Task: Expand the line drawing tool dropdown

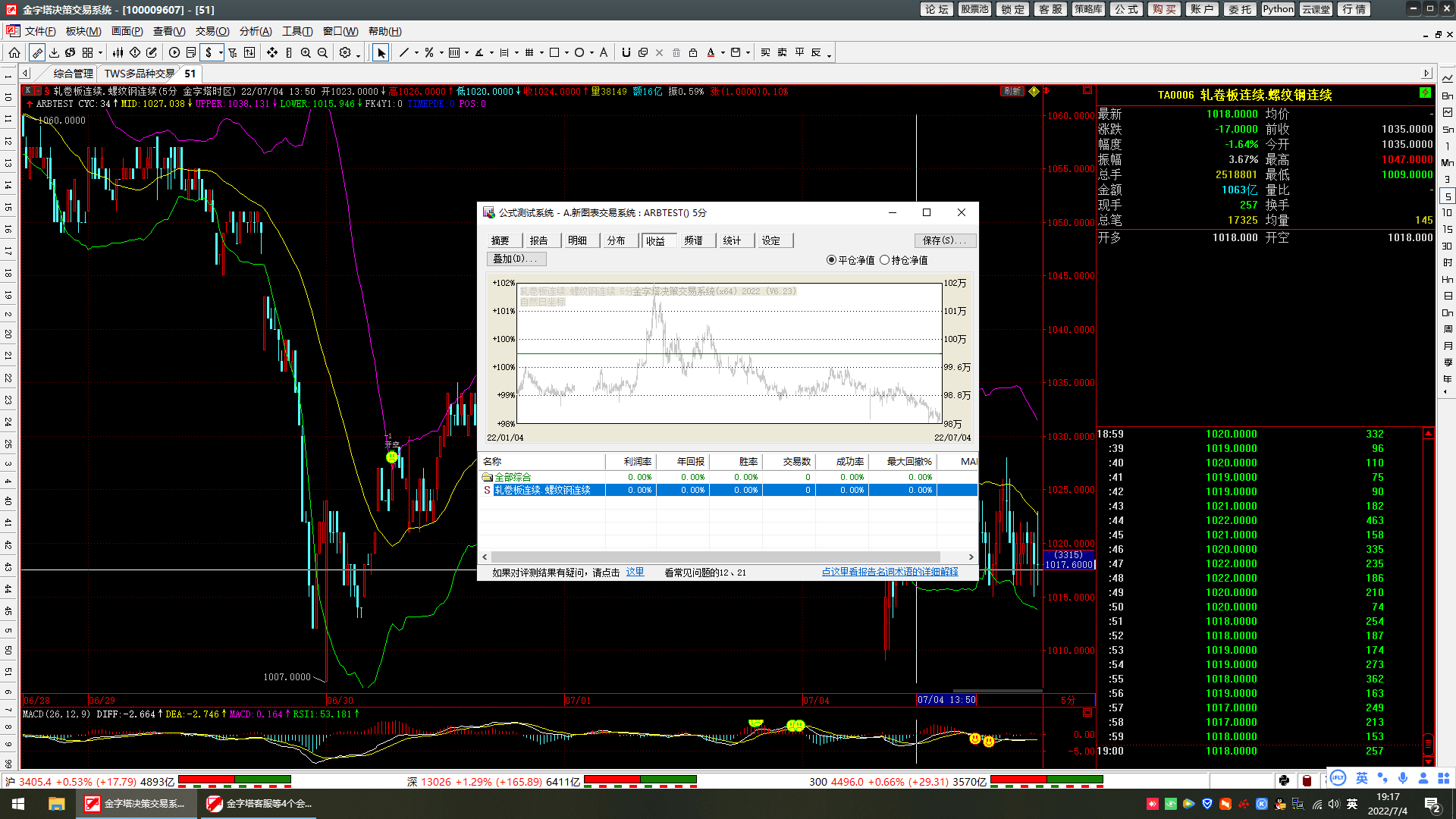Action: [416, 53]
